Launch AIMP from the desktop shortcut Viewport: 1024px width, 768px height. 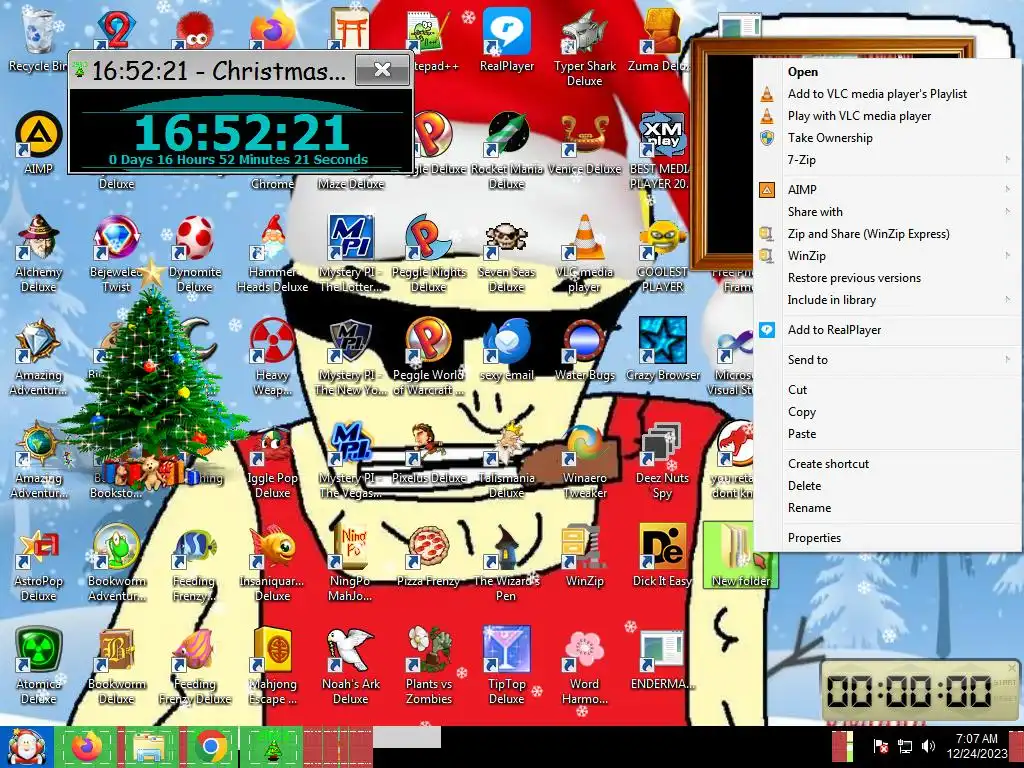[x=38, y=144]
